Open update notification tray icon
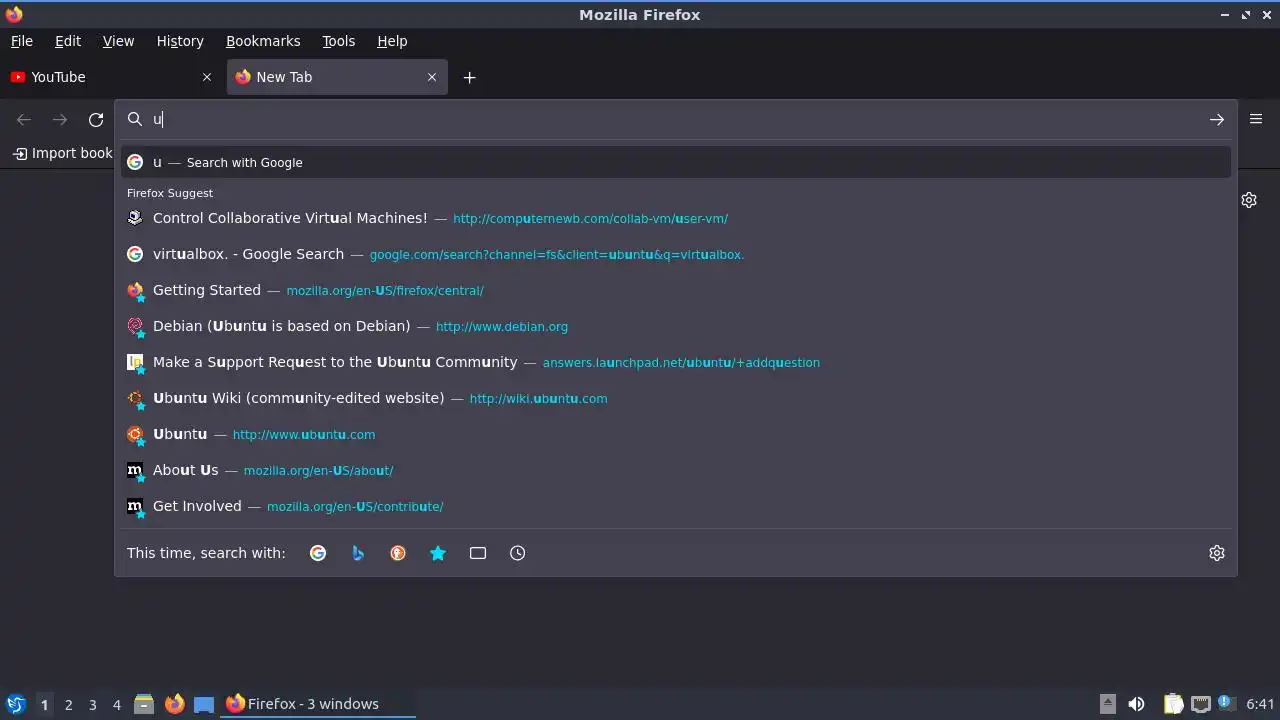1280x720 pixels. coord(1226,703)
